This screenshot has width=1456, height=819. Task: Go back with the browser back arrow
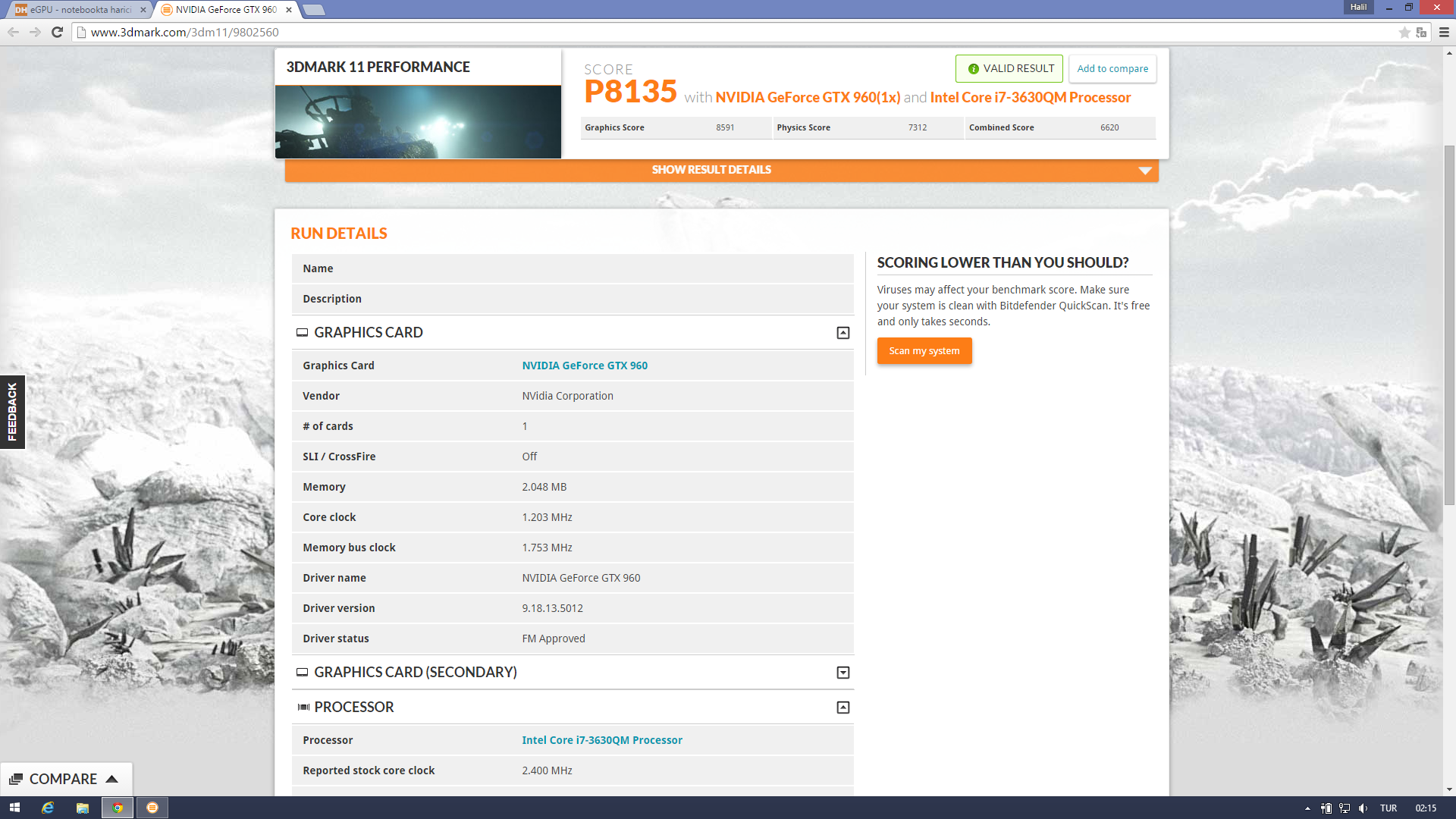point(13,32)
